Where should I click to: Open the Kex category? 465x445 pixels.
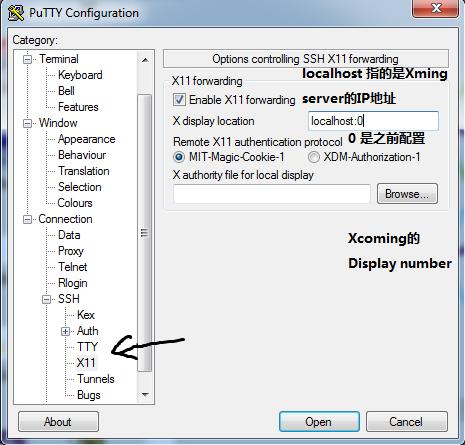pos(86,315)
